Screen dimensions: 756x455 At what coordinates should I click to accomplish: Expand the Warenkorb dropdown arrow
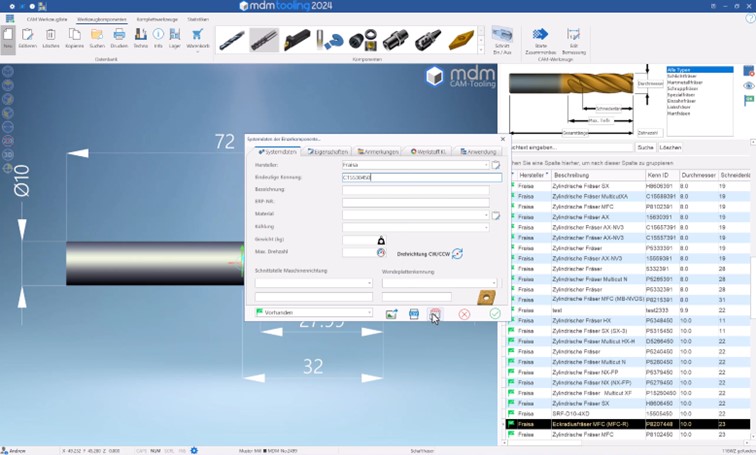198,52
